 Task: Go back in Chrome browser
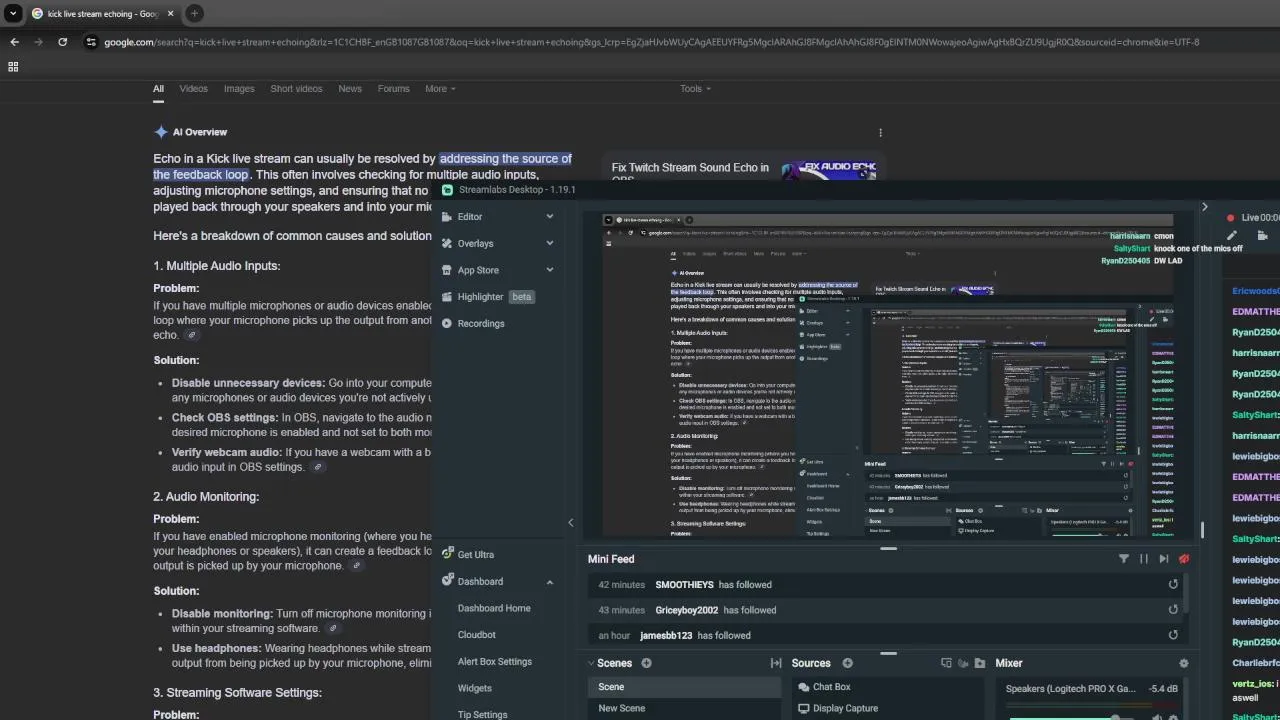pyautogui.click(x=14, y=42)
